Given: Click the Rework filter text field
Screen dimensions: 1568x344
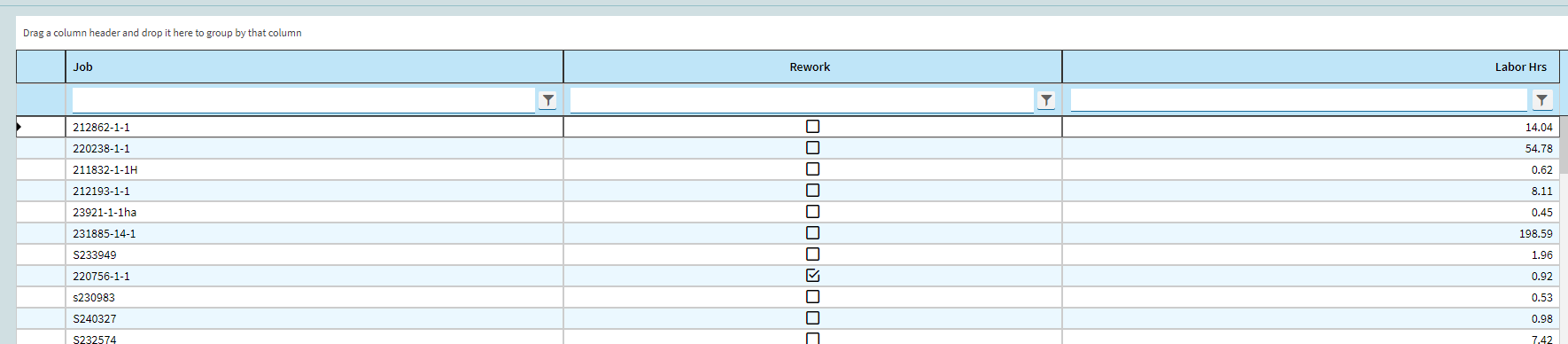Looking at the screenshot, I should coord(803,100).
